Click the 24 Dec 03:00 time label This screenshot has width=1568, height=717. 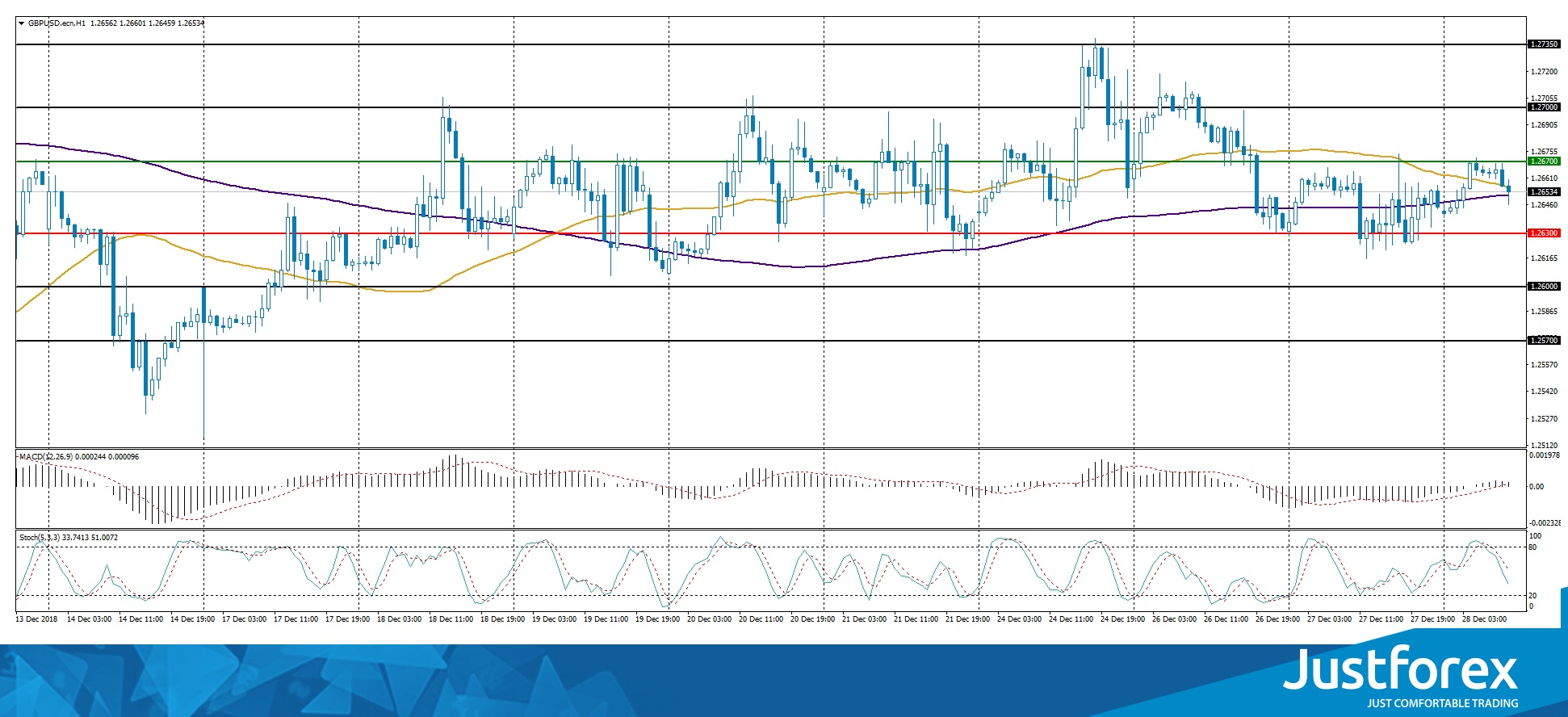[1019, 619]
